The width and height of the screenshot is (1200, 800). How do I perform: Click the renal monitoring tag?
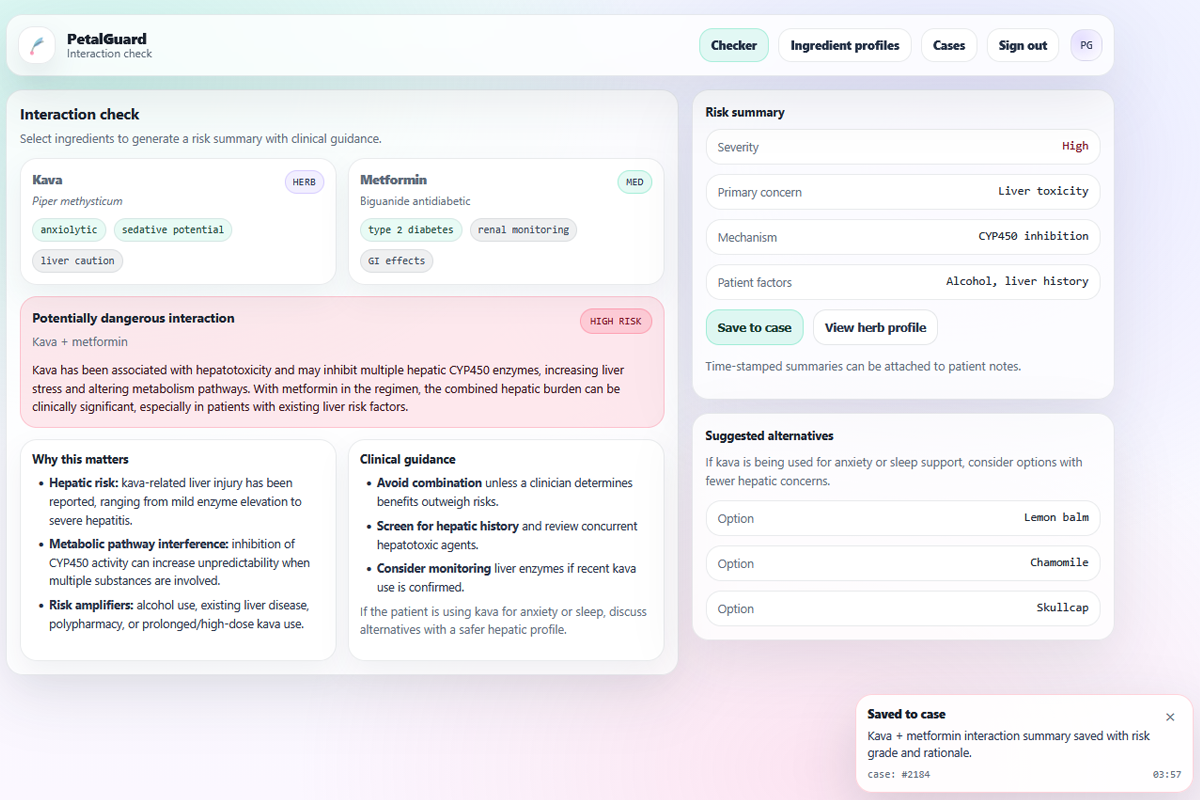[523, 230]
